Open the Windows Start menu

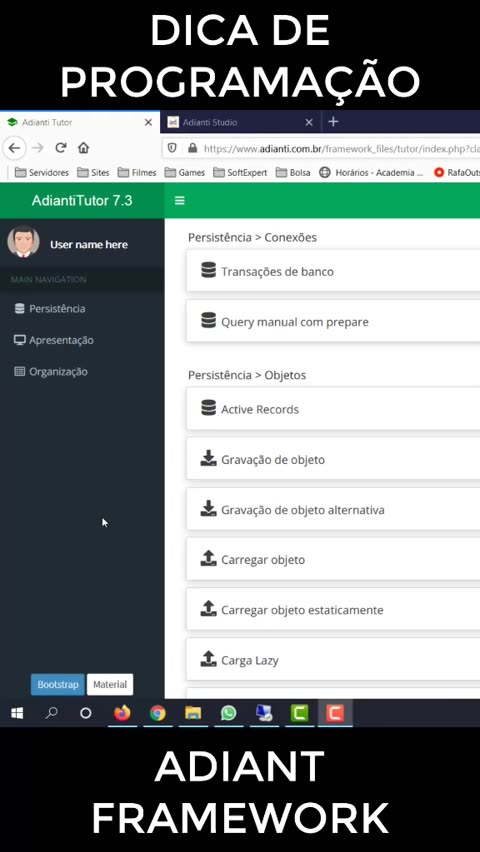[17, 713]
